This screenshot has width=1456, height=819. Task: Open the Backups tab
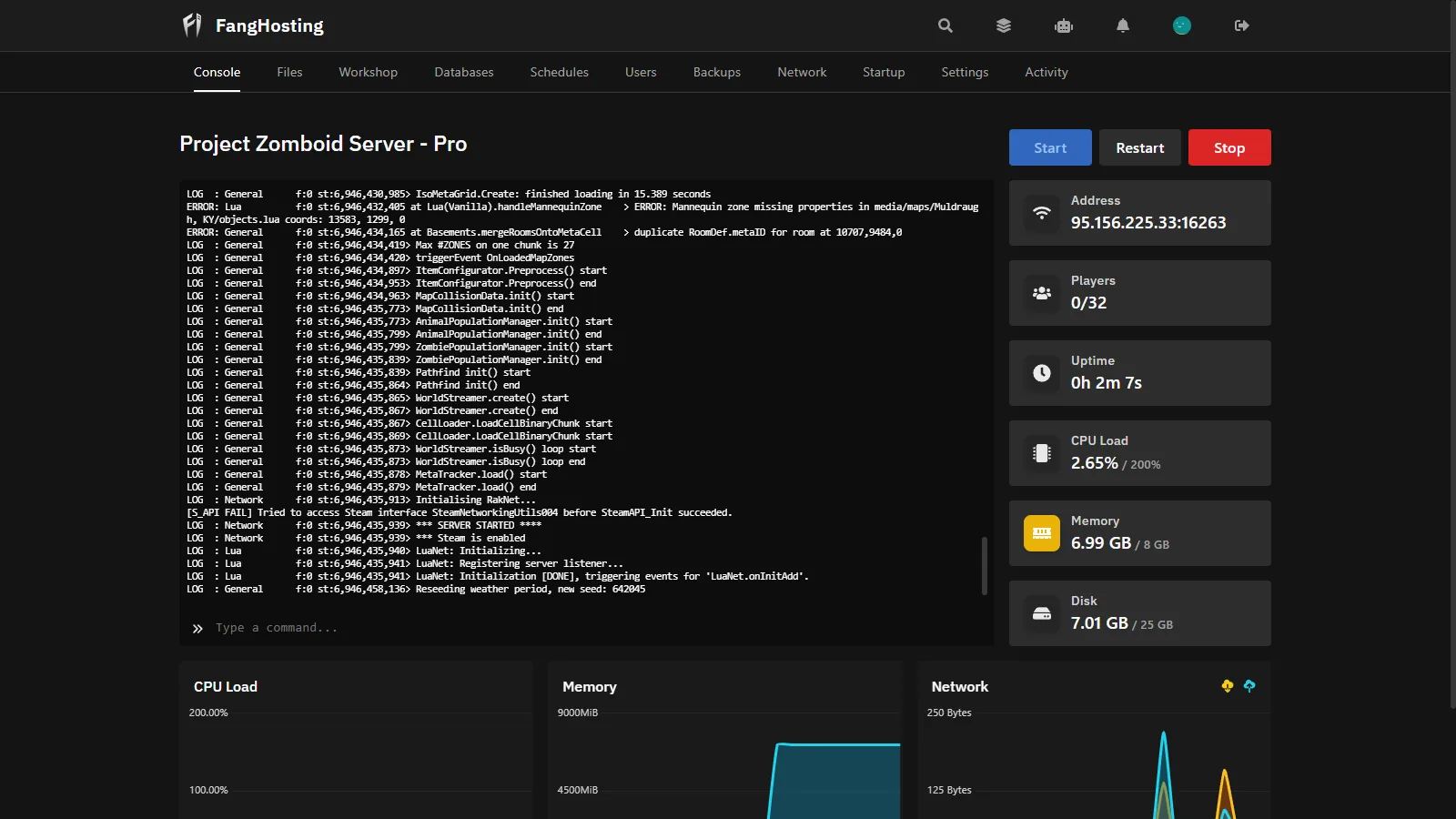(717, 72)
